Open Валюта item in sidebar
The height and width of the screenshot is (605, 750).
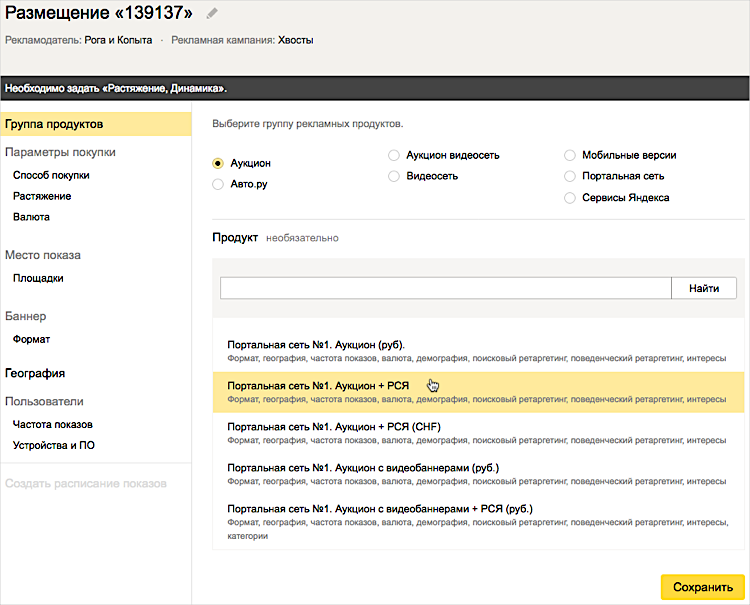coord(31,217)
